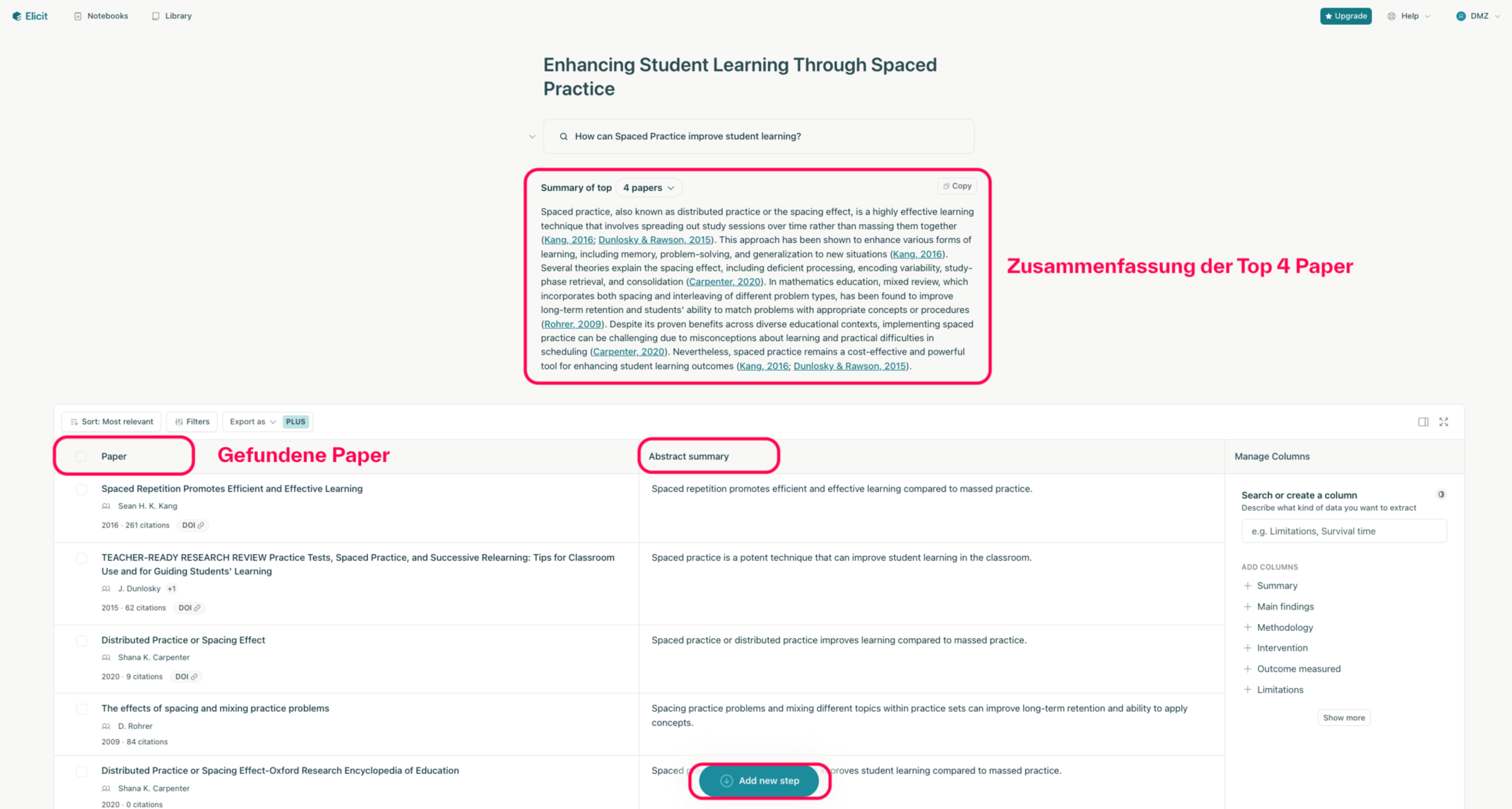
Task: Click the Filters toolbar item
Action: 192,421
